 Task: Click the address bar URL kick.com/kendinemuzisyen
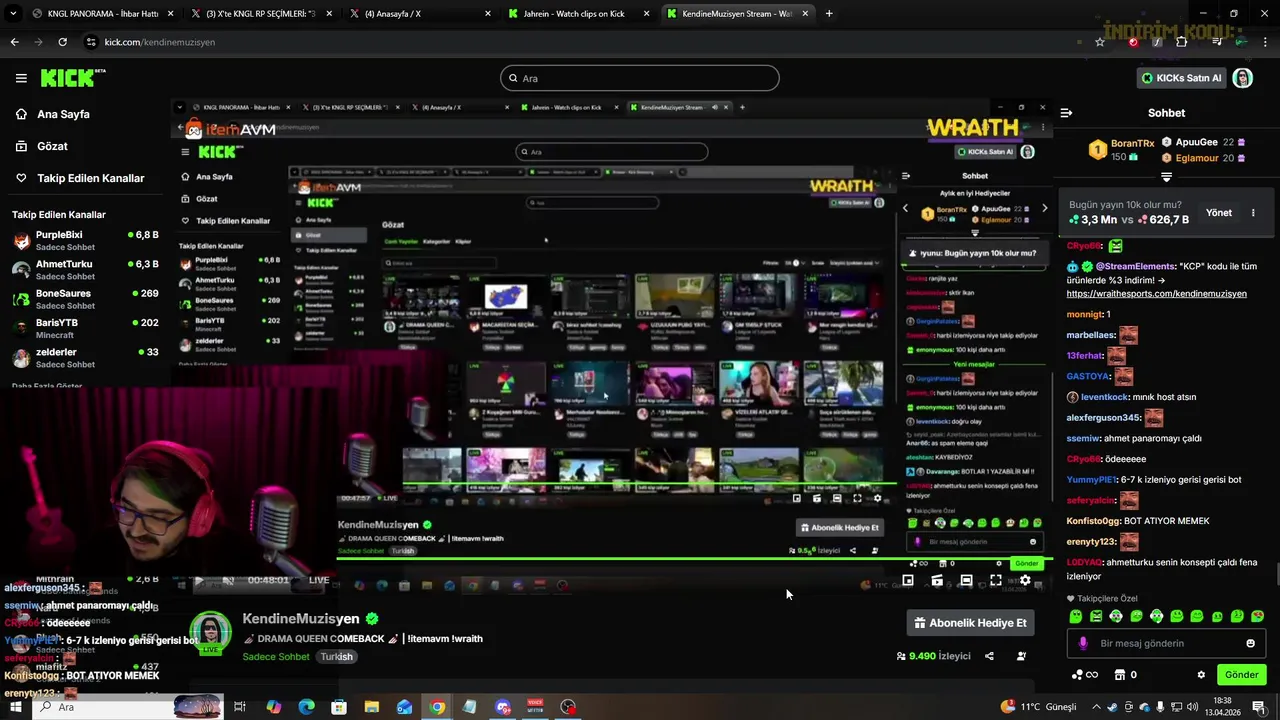160,42
